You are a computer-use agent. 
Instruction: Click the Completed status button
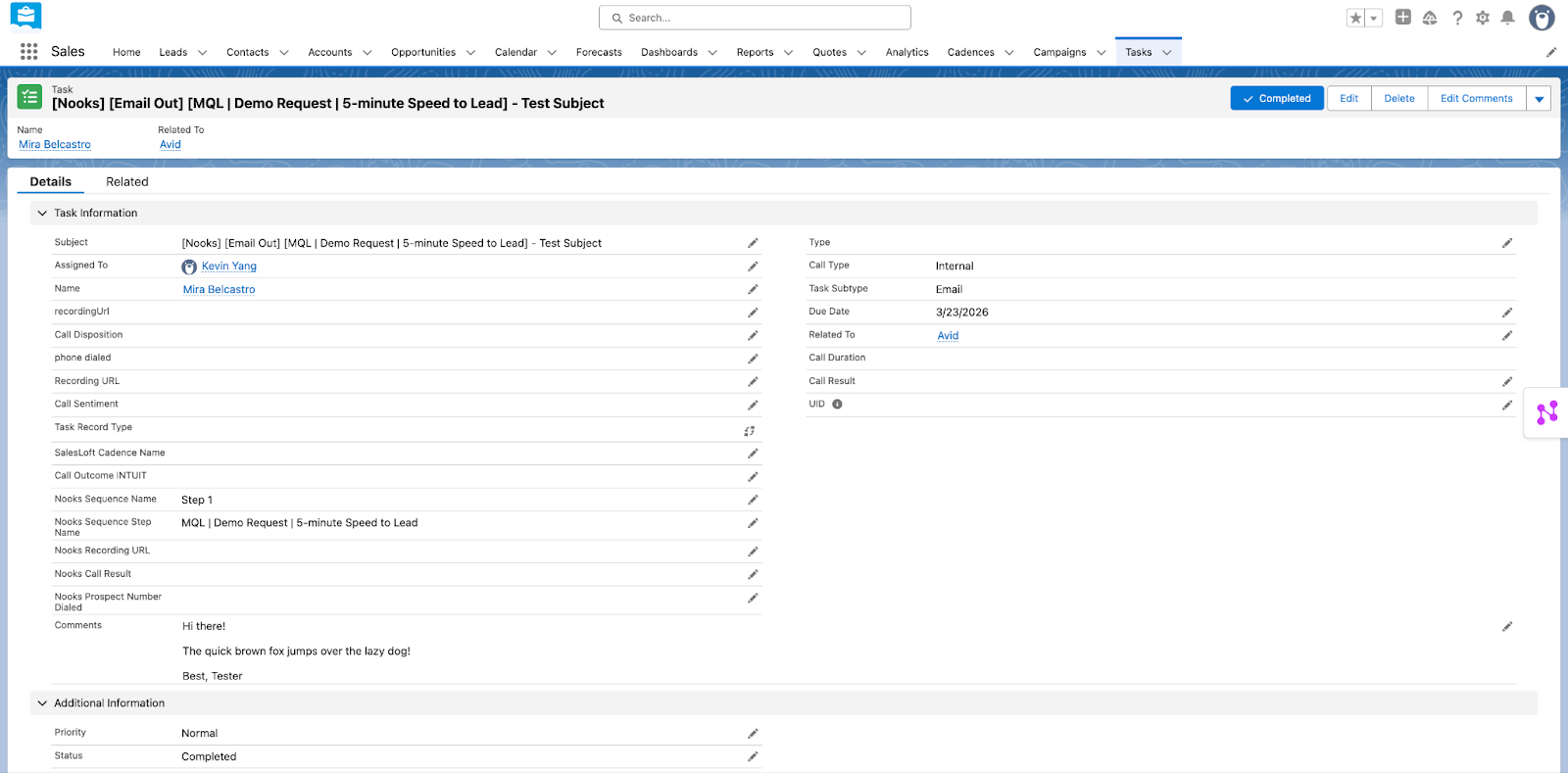(x=1277, y=99)
